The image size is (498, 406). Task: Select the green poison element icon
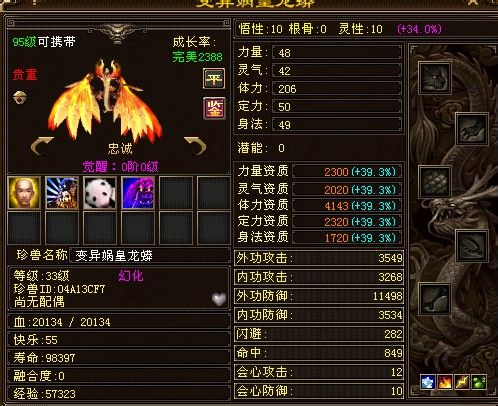(479, 382)
